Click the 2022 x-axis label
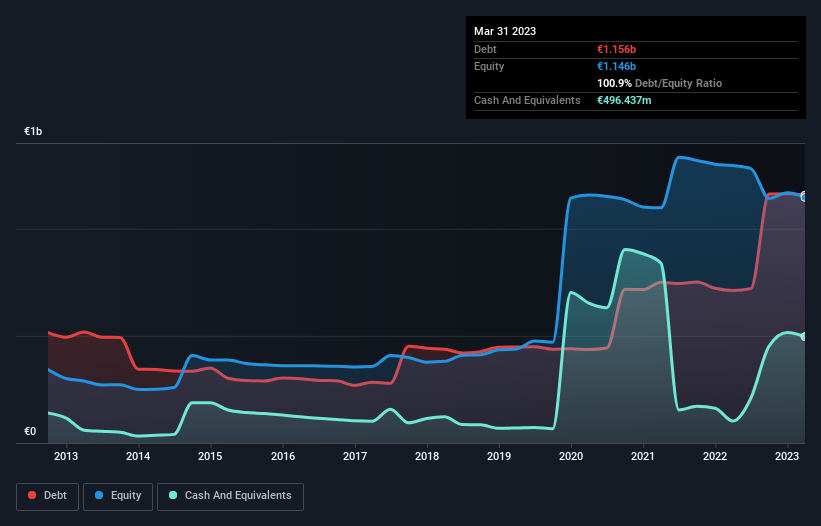The height and width of the screenshot is (526, 821). [715, 456]
